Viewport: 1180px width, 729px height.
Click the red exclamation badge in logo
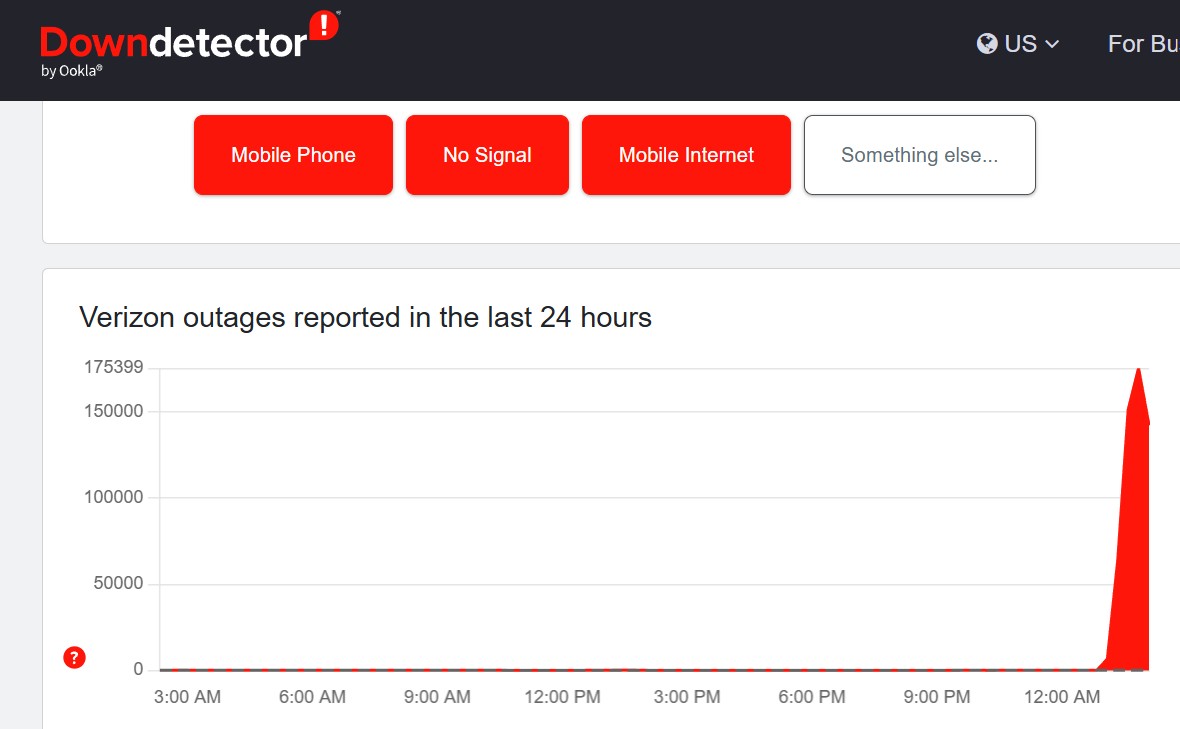coord(324,26)
